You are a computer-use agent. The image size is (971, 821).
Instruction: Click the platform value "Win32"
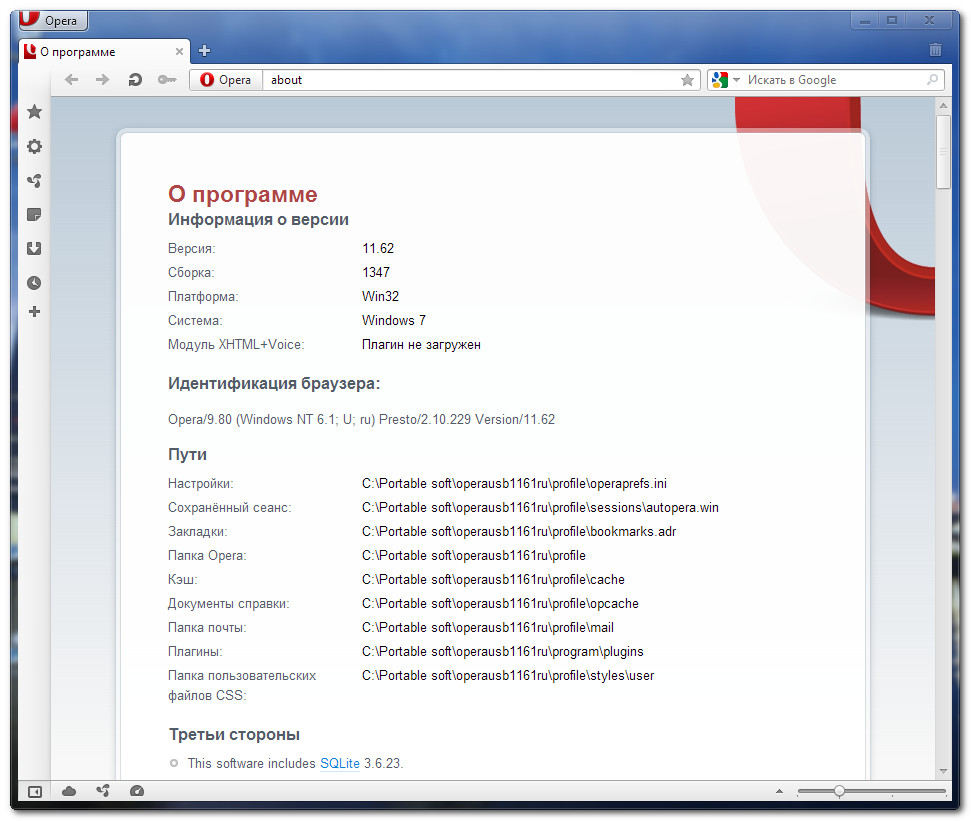click(x=380, y=297)
